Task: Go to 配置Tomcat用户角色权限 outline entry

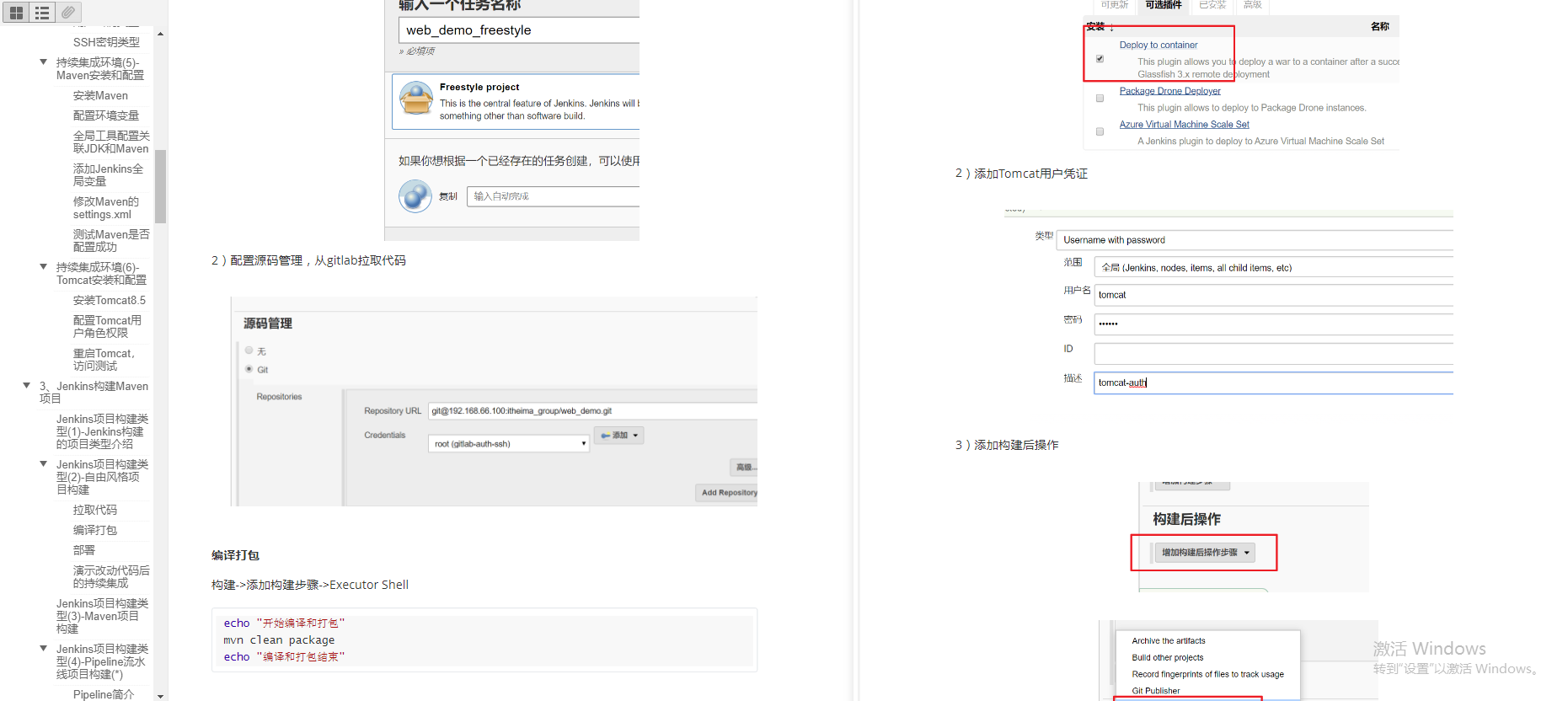Action: click(107, 327)
